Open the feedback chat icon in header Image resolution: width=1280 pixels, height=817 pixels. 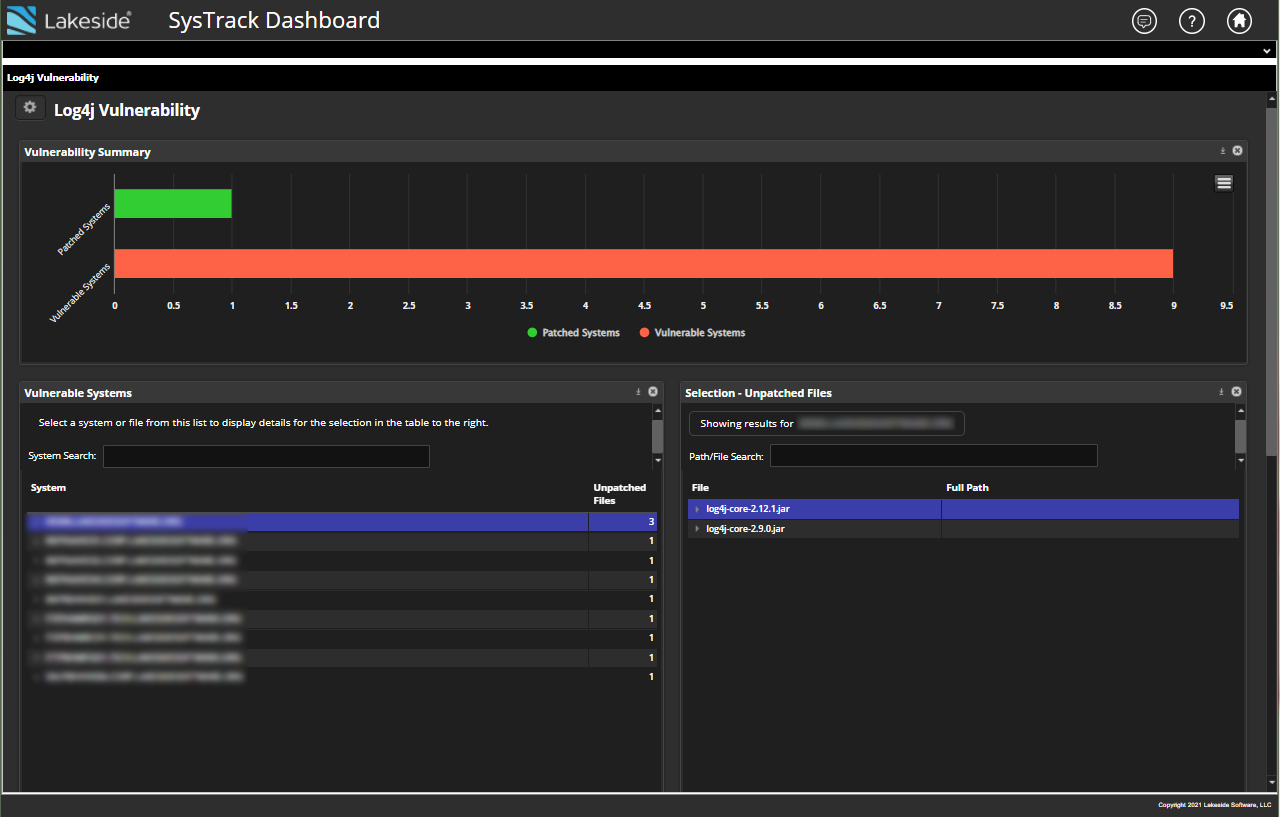[x=1144, y=20]
